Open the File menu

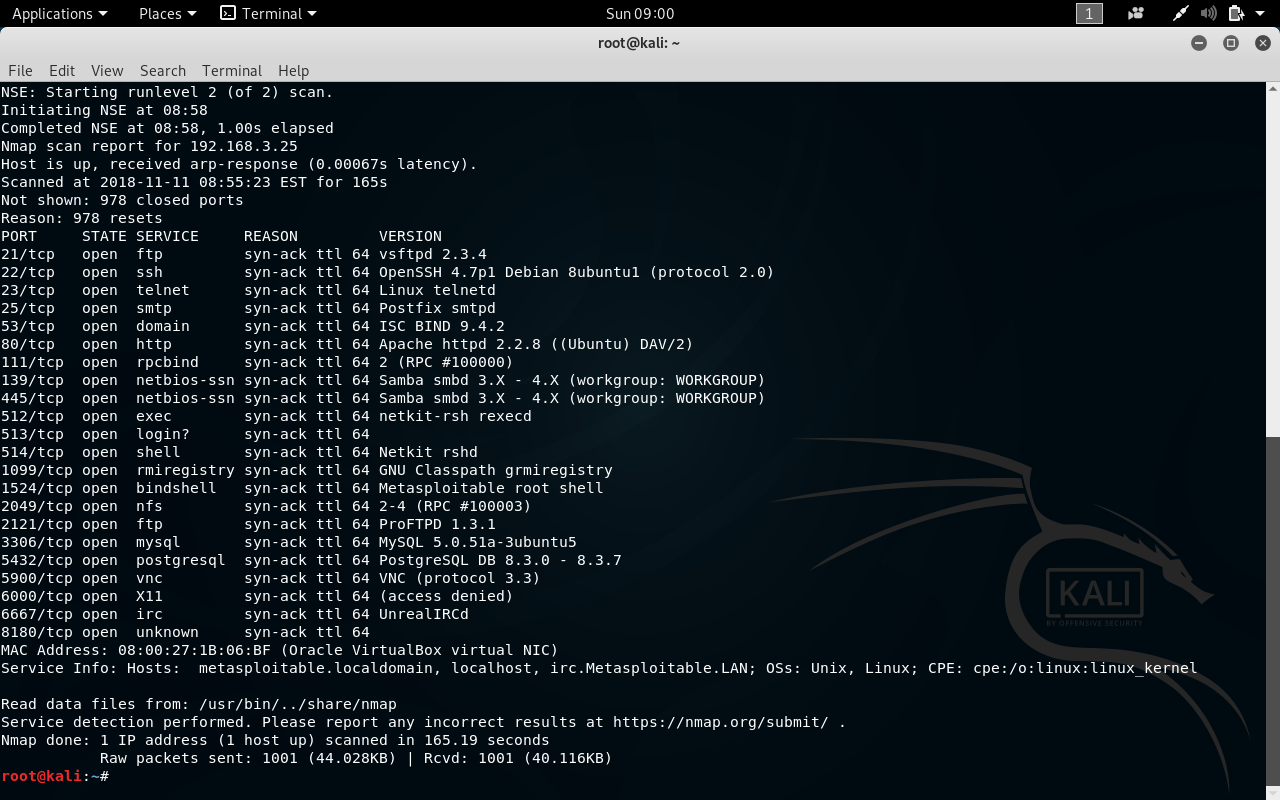pyautogui.click(x=20, y=70)
